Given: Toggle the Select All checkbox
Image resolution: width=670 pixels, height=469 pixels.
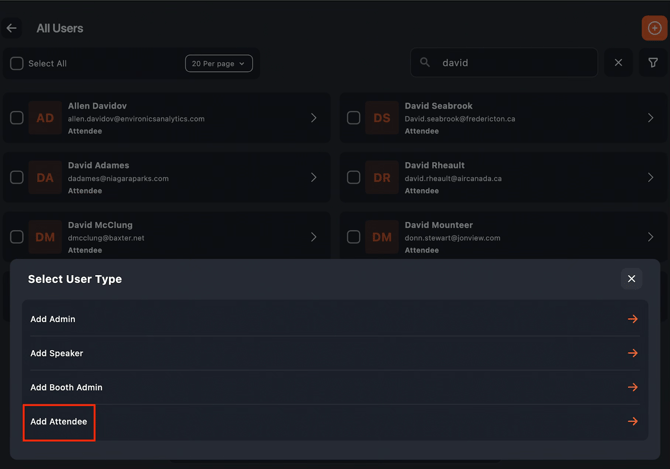Looking at the screenshot, I should point(17,64).
